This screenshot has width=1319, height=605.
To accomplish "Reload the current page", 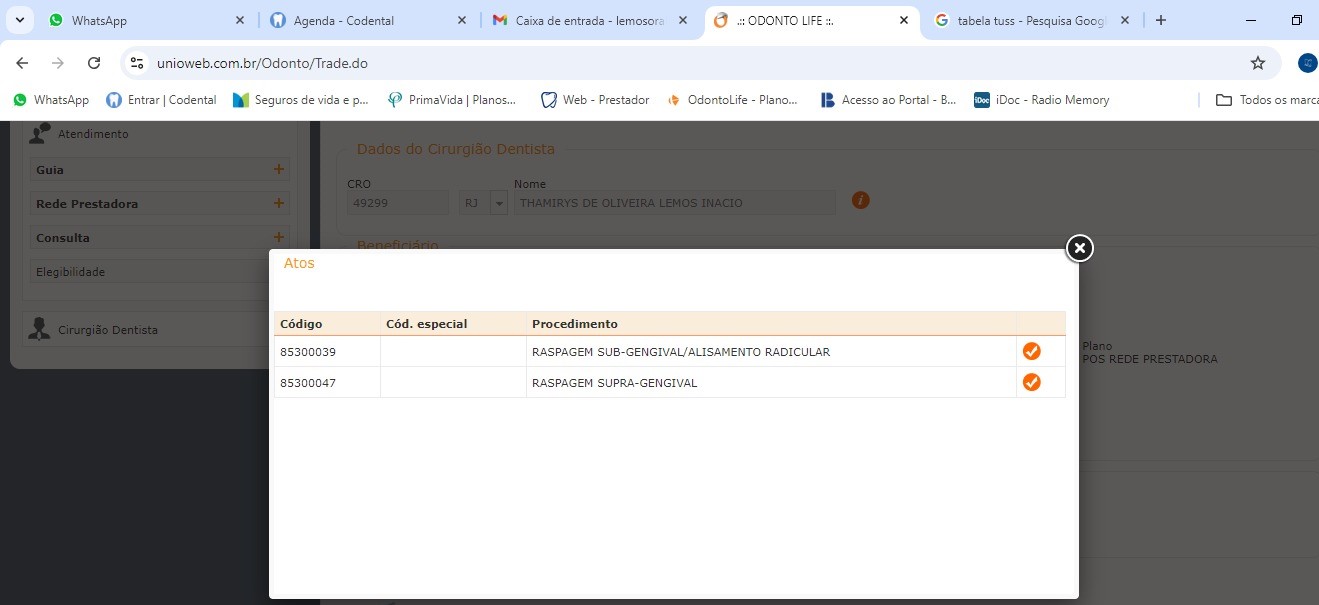I will [x=94, y=63].
